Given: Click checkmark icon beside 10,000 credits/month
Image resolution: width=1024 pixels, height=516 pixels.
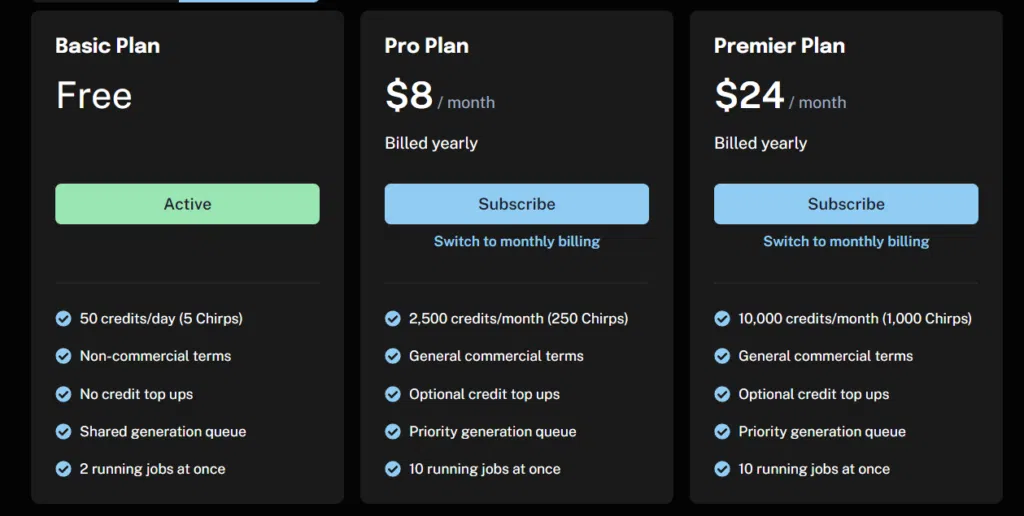Looking at the screenshot, I should pyautogui.click(x=722, y=319).
